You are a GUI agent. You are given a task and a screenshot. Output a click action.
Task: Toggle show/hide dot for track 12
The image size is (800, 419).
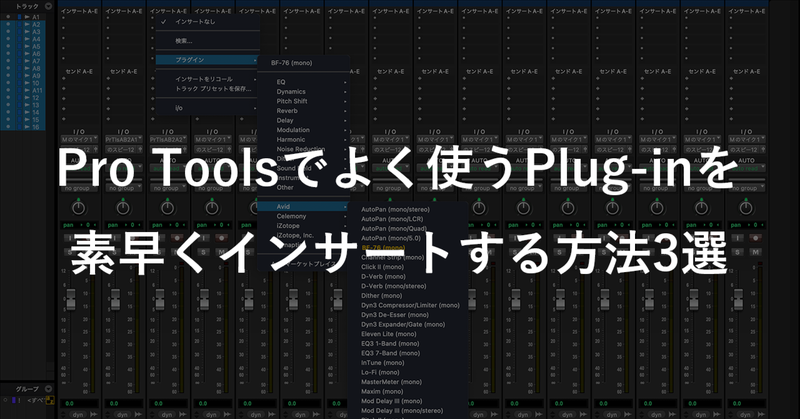coord(8,97)
